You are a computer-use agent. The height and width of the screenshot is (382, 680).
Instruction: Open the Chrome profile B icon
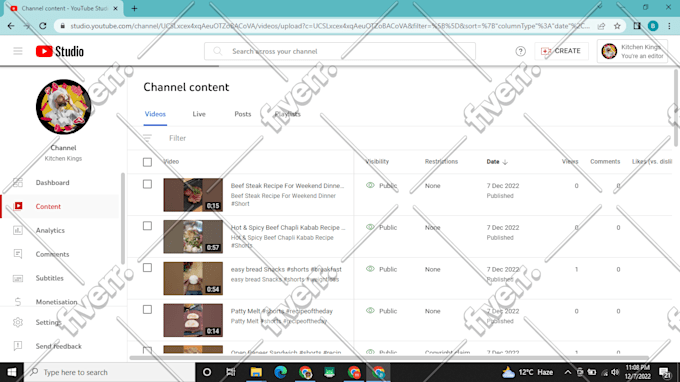pyautogui.click(x=653, y=26)
